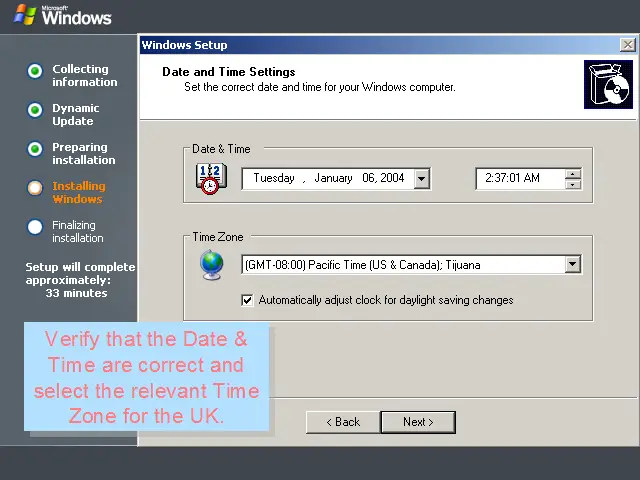Click the Windows flag logo
Image resolution: width=640 pixels, height=480 pixels.
point(25,14)
